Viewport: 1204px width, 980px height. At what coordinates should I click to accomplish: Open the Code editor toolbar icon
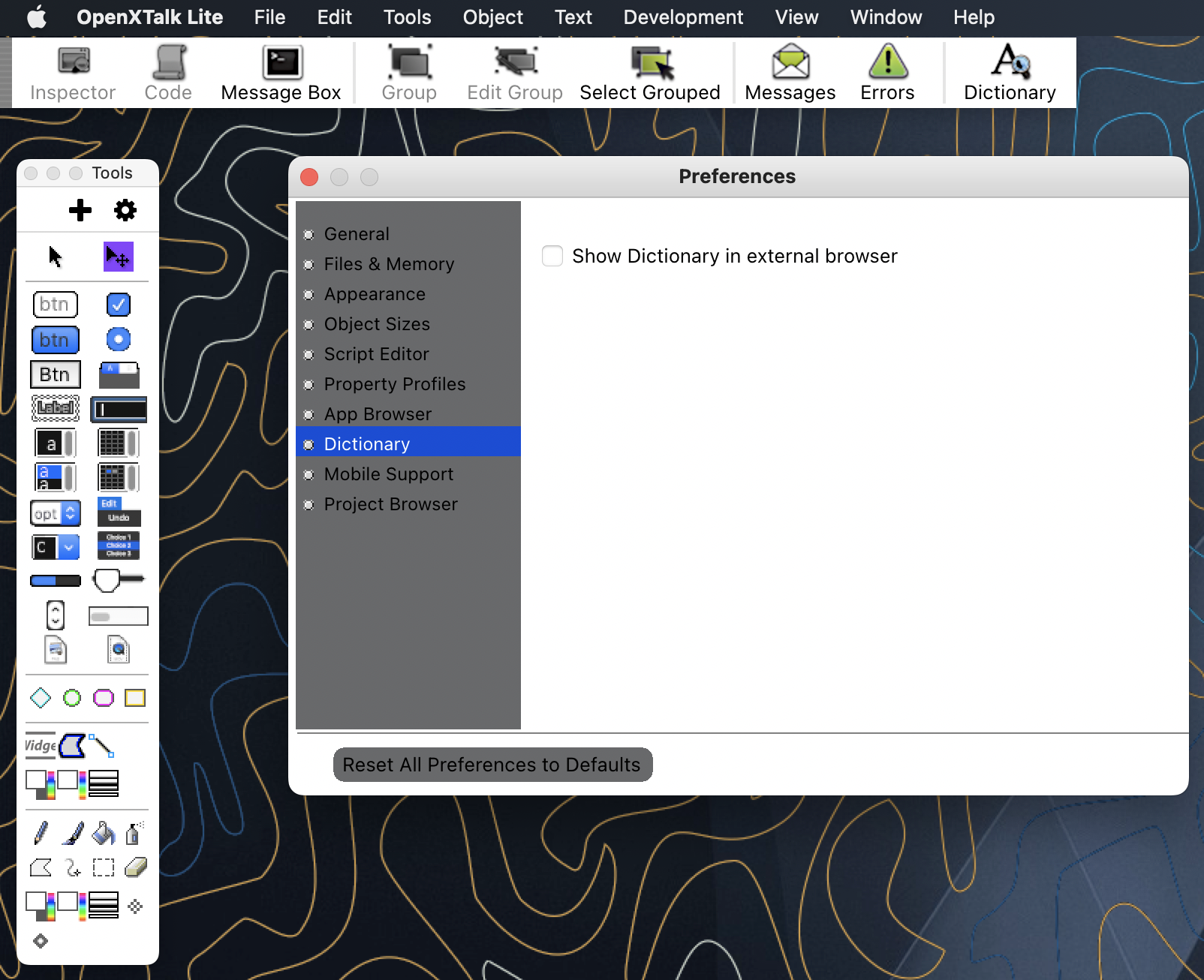pyautogui.click(x=168, y=74)
